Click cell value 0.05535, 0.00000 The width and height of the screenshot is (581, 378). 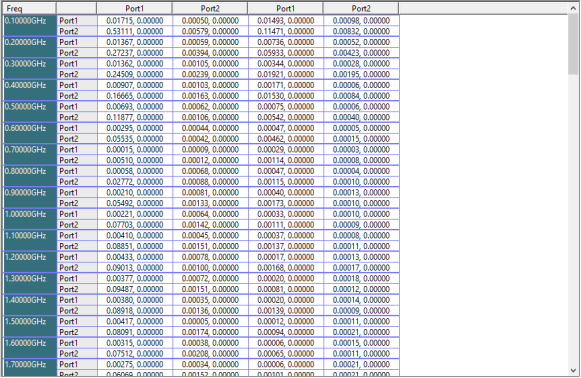point(135,139)
